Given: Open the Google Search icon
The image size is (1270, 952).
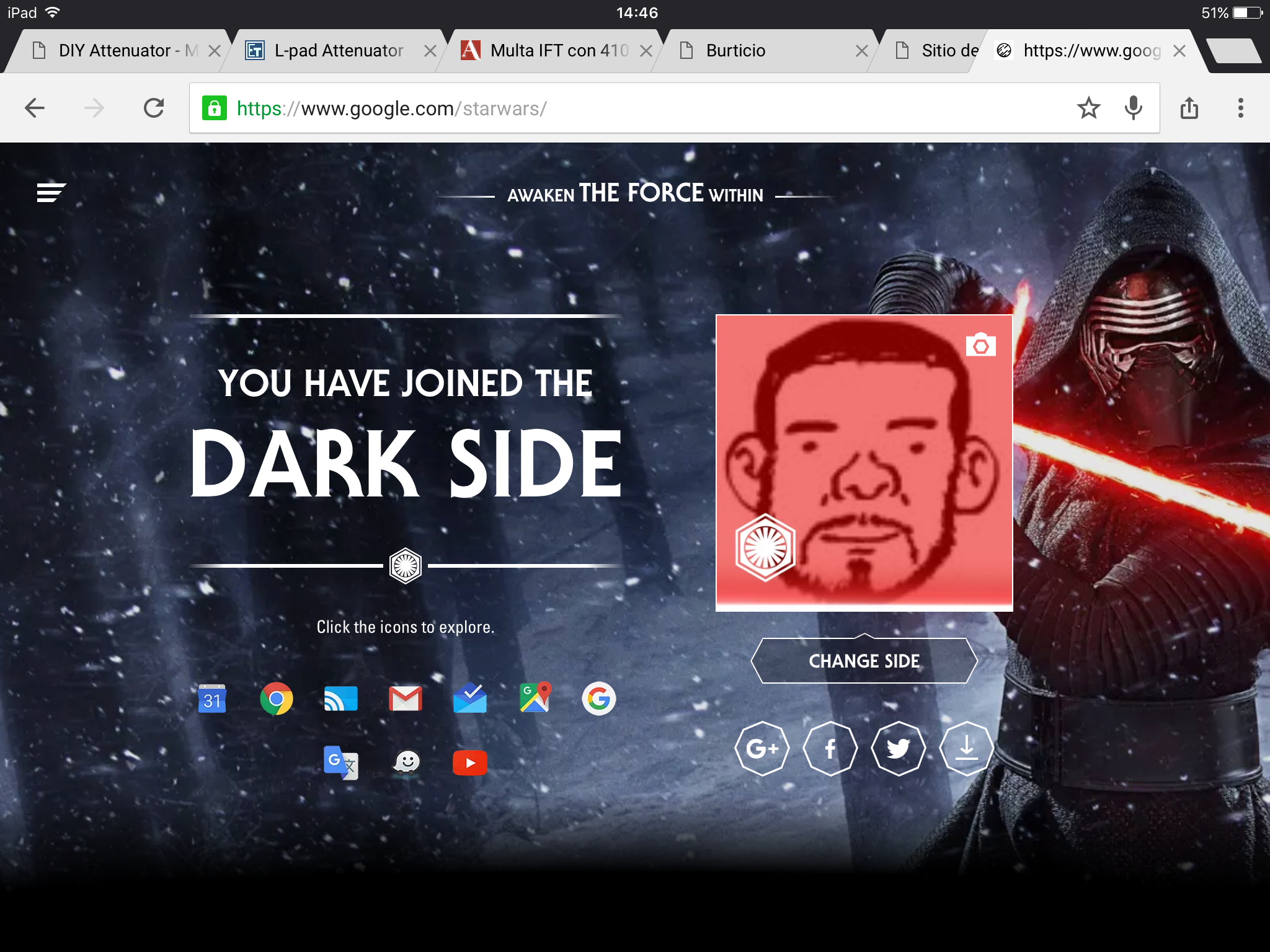Looking at the screenshot, I should pyautogui.click(x=599, y=699).
